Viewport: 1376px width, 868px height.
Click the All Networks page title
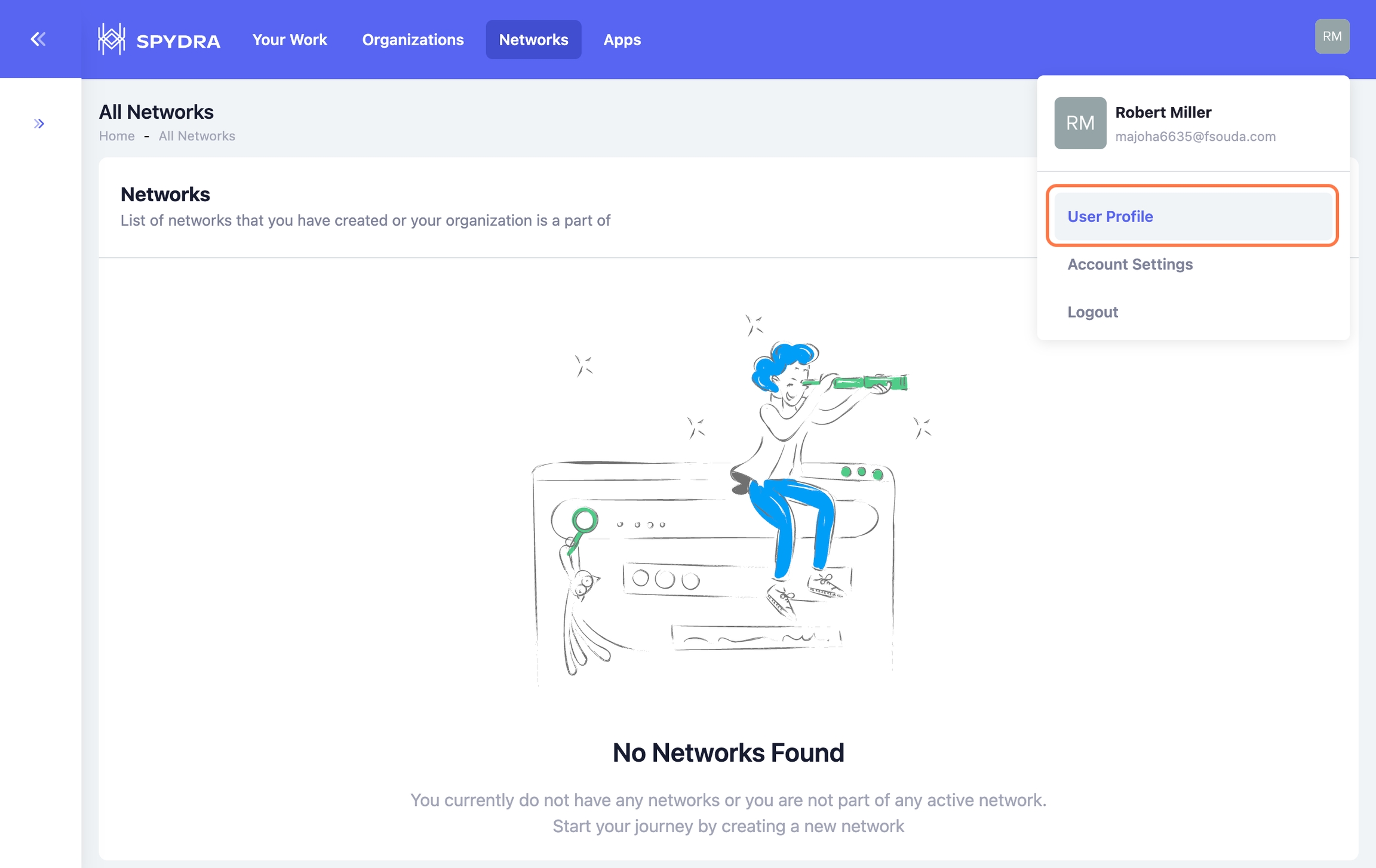(156, 112)
